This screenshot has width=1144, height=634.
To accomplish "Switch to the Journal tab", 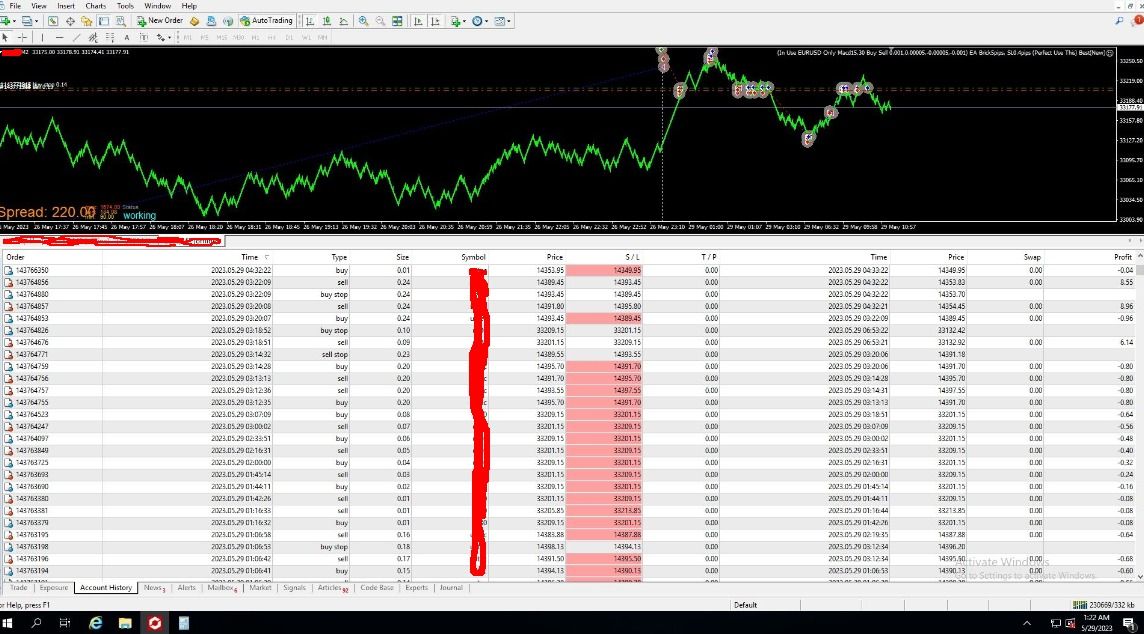I will pyautogui.click(x=451, y=588).
